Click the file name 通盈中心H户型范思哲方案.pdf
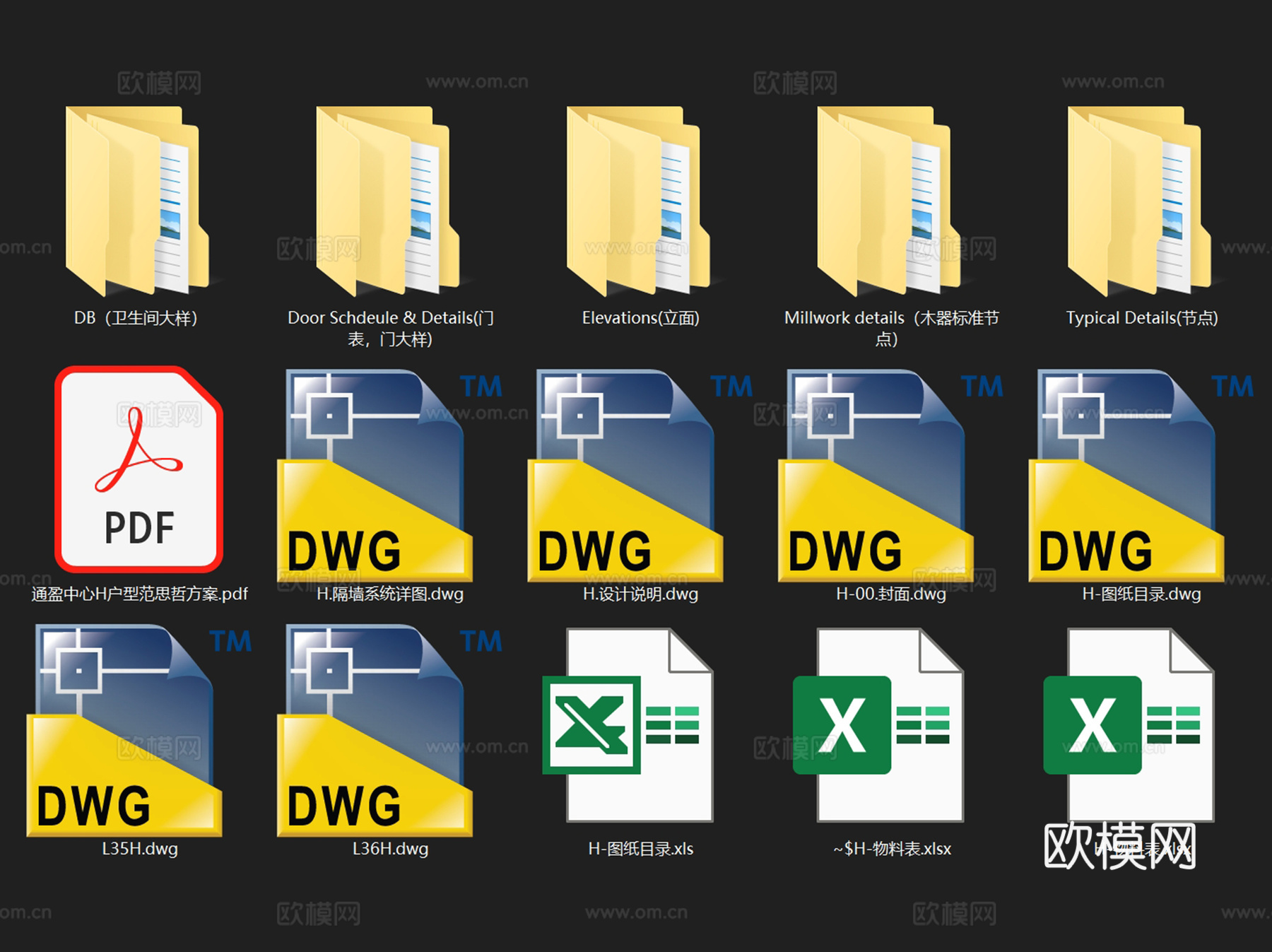The width and height of the screenshot is (1272, 952). pos(139,594)
